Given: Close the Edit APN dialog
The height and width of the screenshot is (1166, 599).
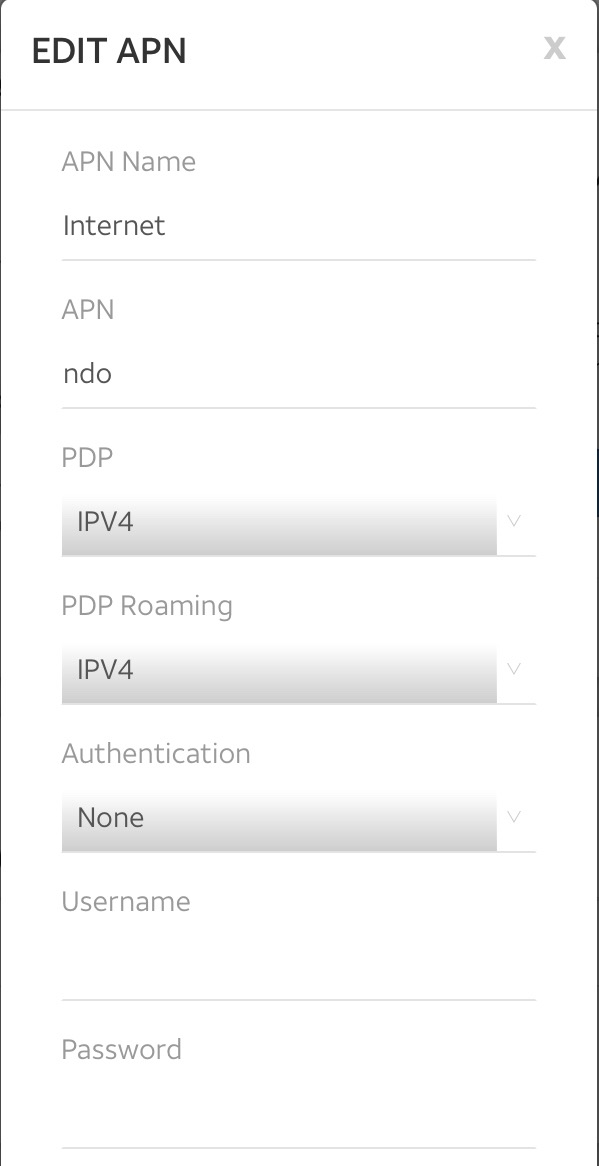Looking at the screenshot, I should coord(554,48).
